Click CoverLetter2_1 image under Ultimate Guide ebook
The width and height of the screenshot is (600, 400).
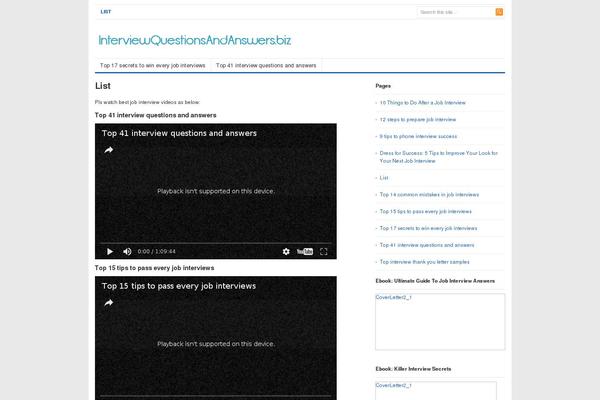(394, 298)
